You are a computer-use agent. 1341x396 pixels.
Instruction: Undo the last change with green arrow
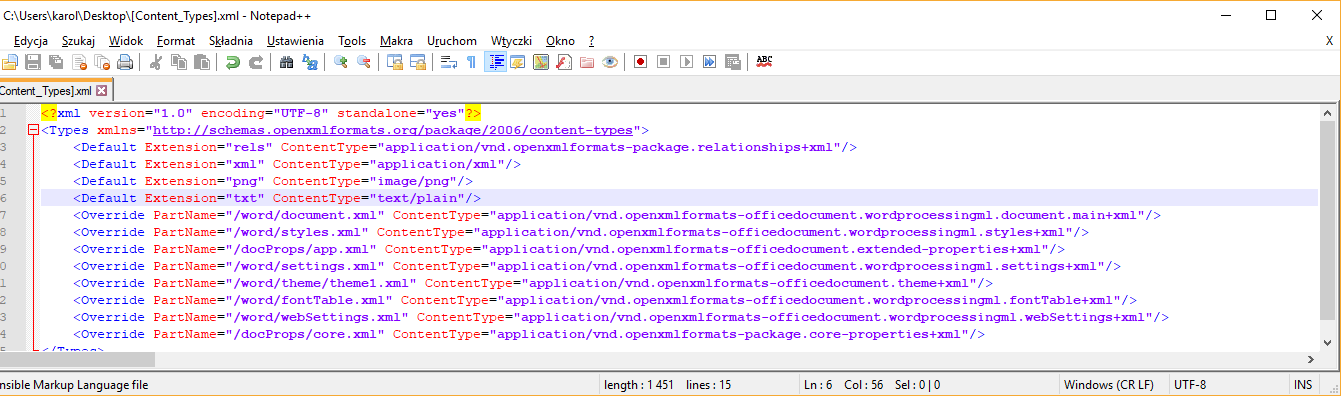tap(233, 62)
